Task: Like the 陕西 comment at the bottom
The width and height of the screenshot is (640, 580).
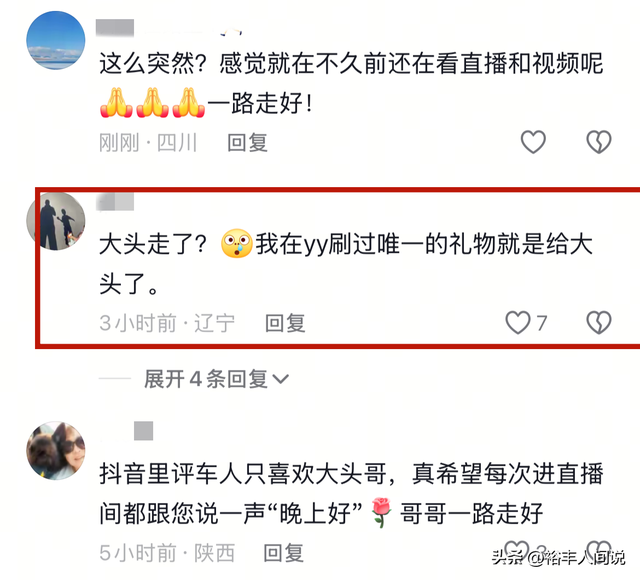Action: pyautogui.click(x=517, y=551)
